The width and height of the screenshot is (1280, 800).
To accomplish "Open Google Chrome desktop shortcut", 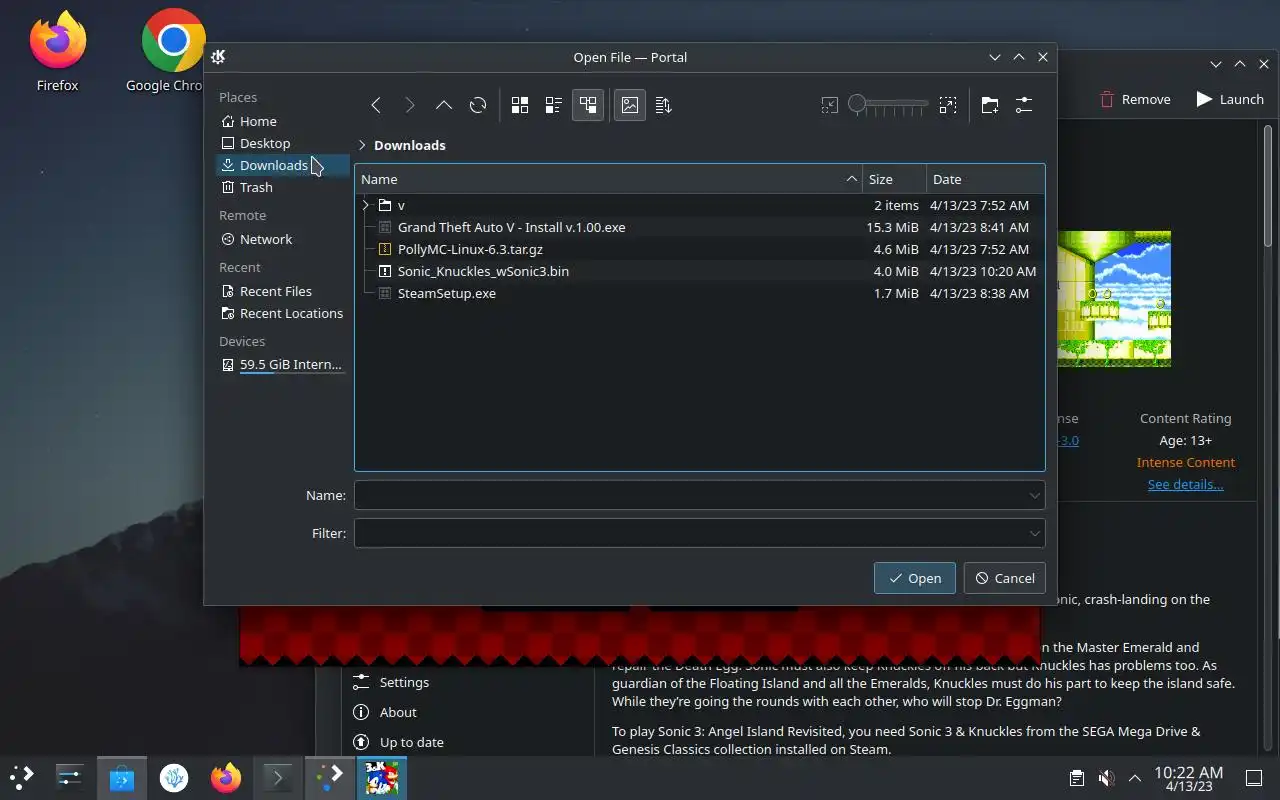I will point(171,52).
